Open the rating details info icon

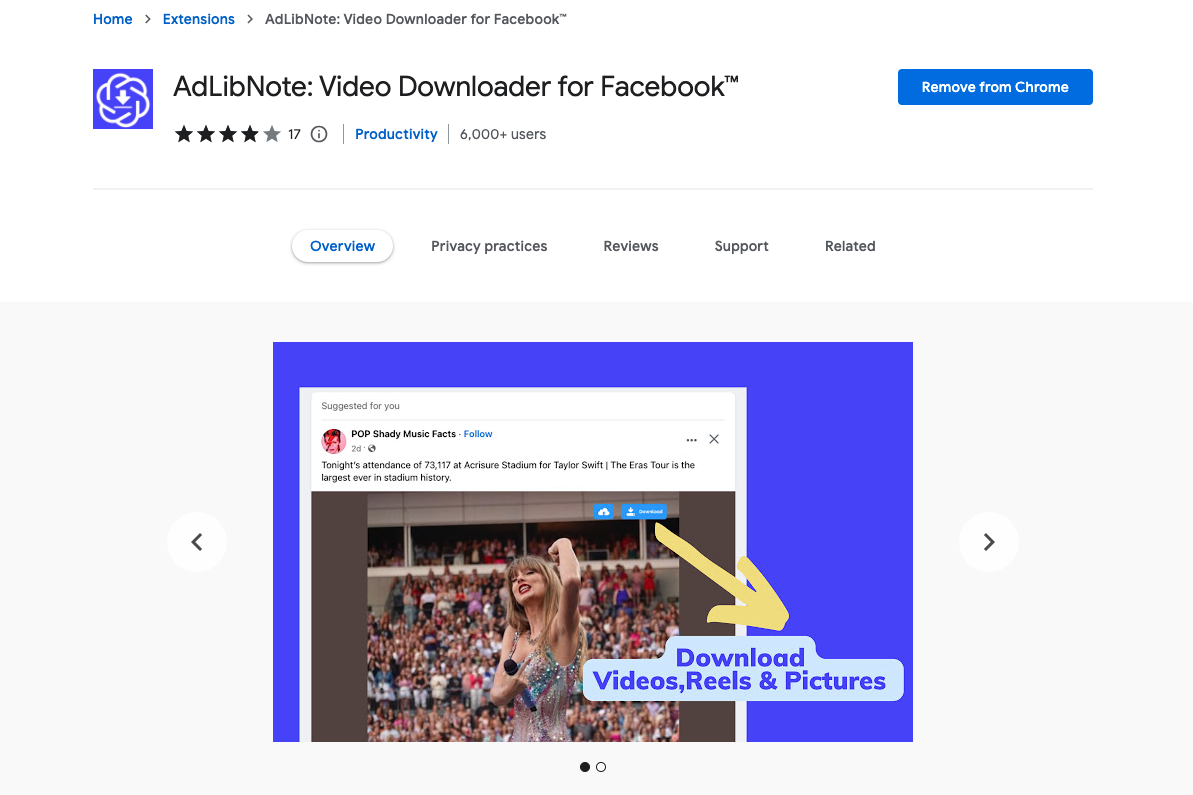click(x=318, y=133)
